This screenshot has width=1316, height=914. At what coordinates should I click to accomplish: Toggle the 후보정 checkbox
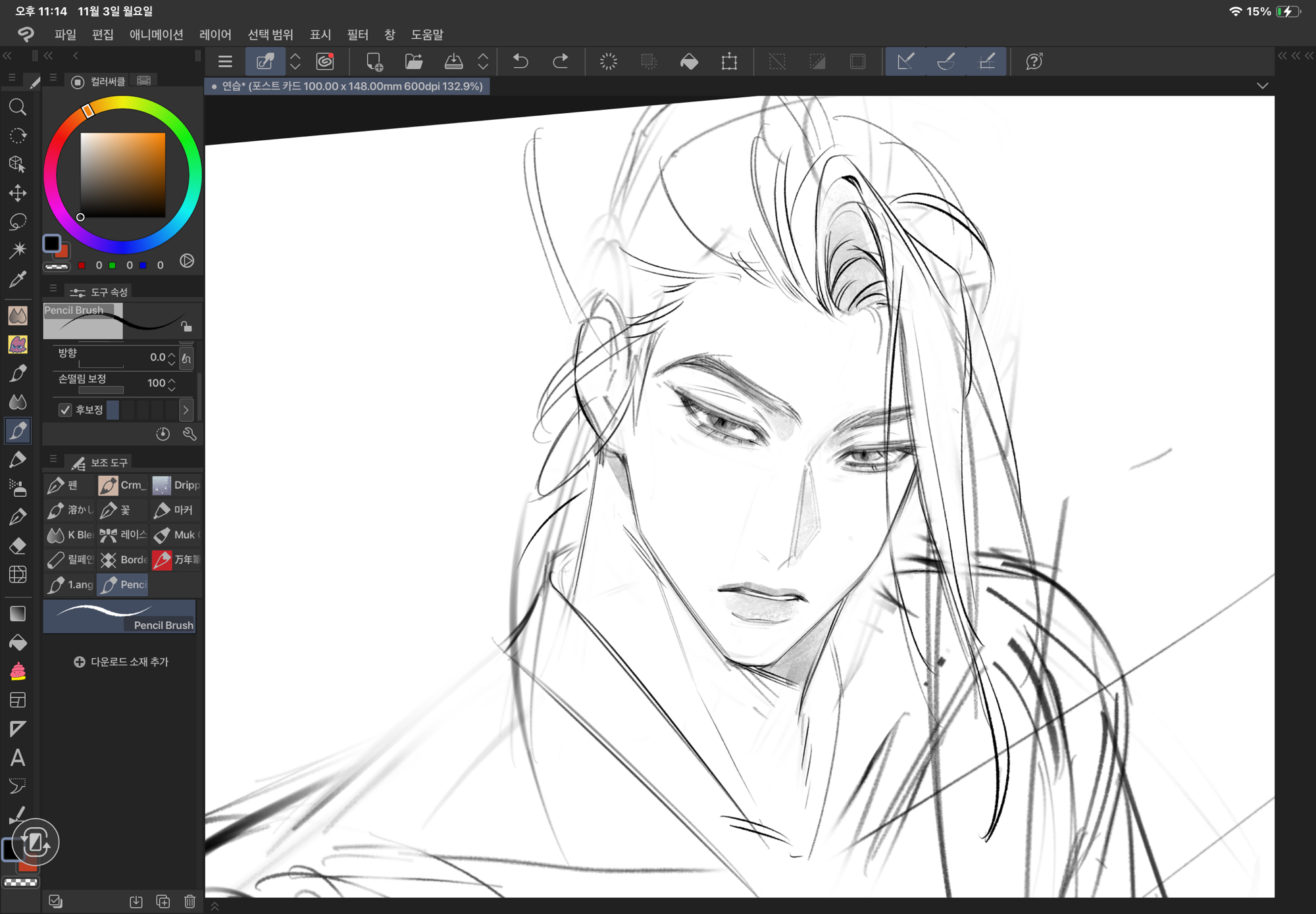[x=65, y=410]
